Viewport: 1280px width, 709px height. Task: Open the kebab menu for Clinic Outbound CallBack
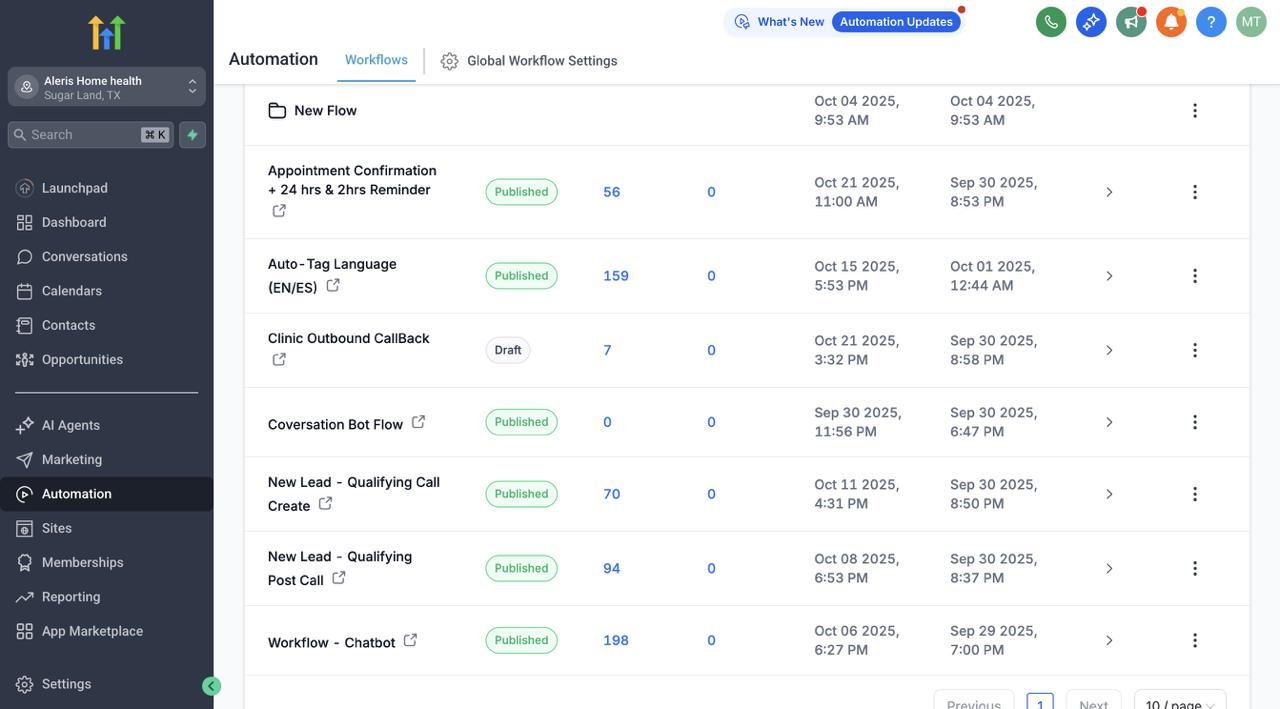[1194, 350]
